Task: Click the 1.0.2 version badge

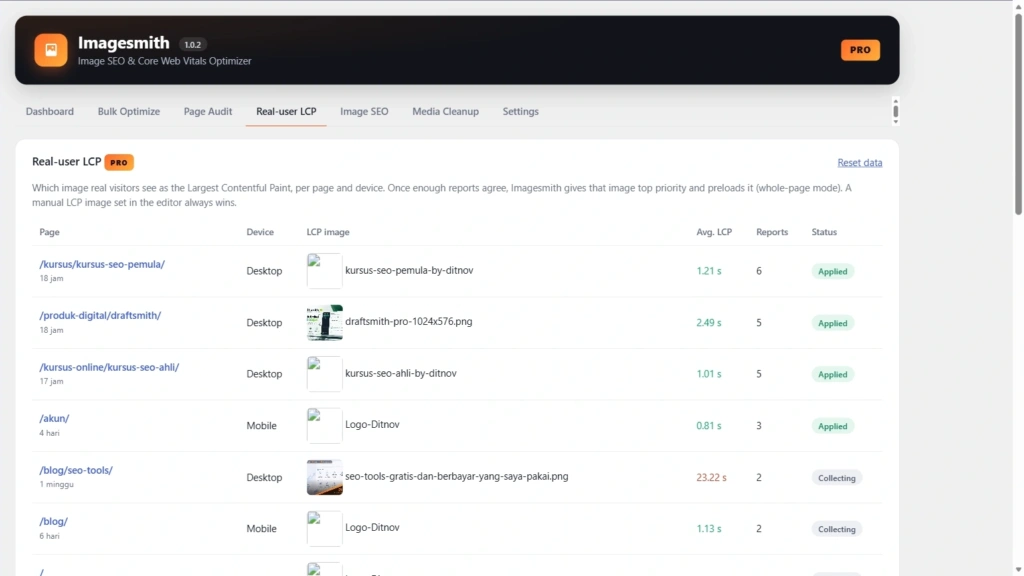Action: coord(193,45)
